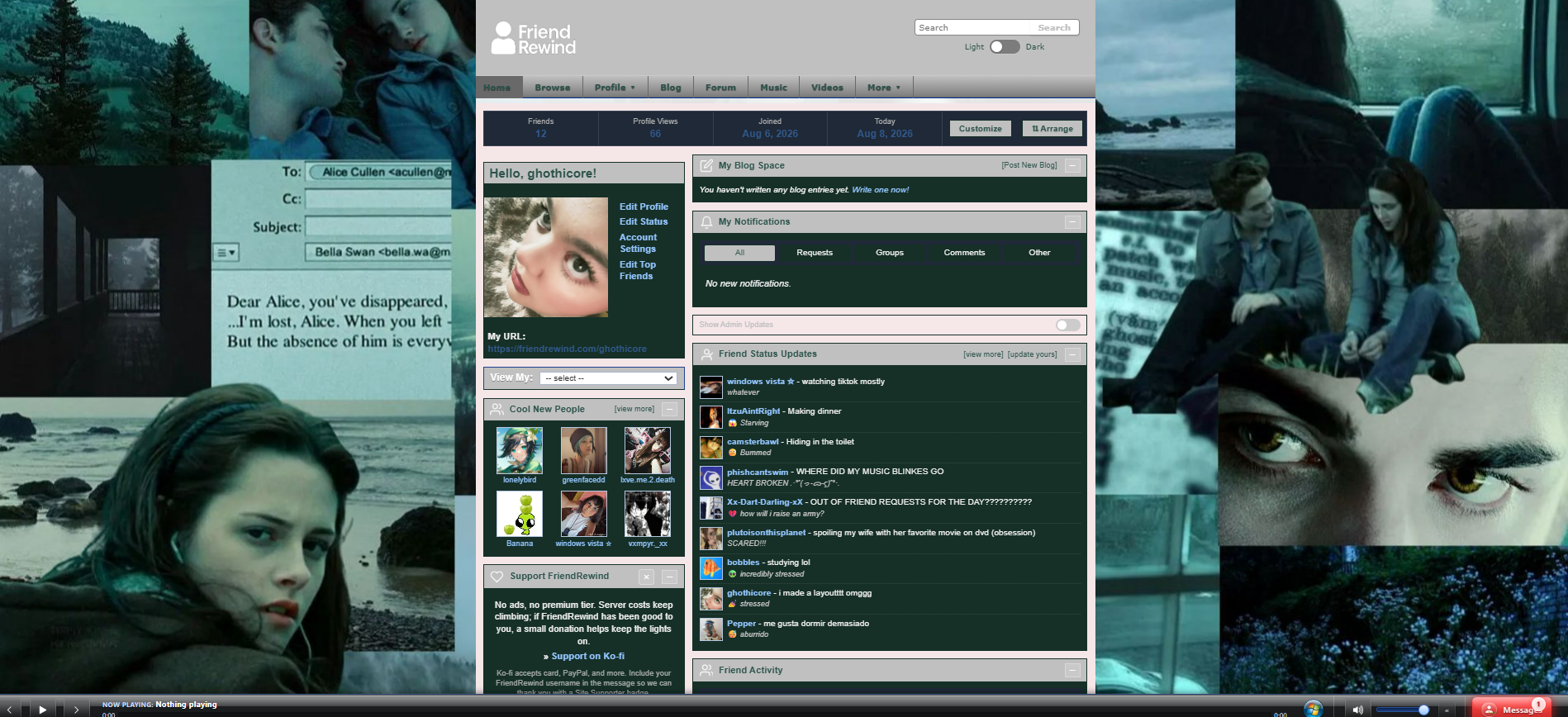Click the My Notifications bell icon

click(706, 221)
